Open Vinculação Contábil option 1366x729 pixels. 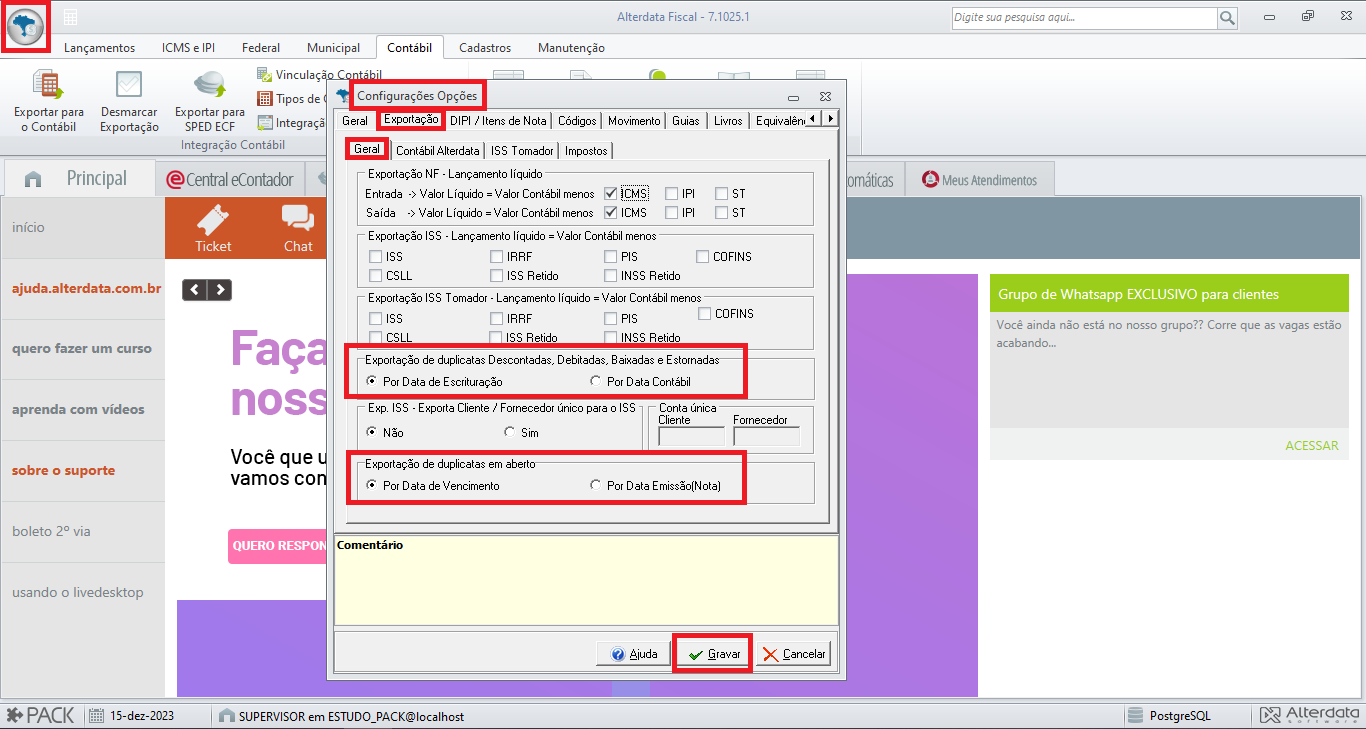319,75
